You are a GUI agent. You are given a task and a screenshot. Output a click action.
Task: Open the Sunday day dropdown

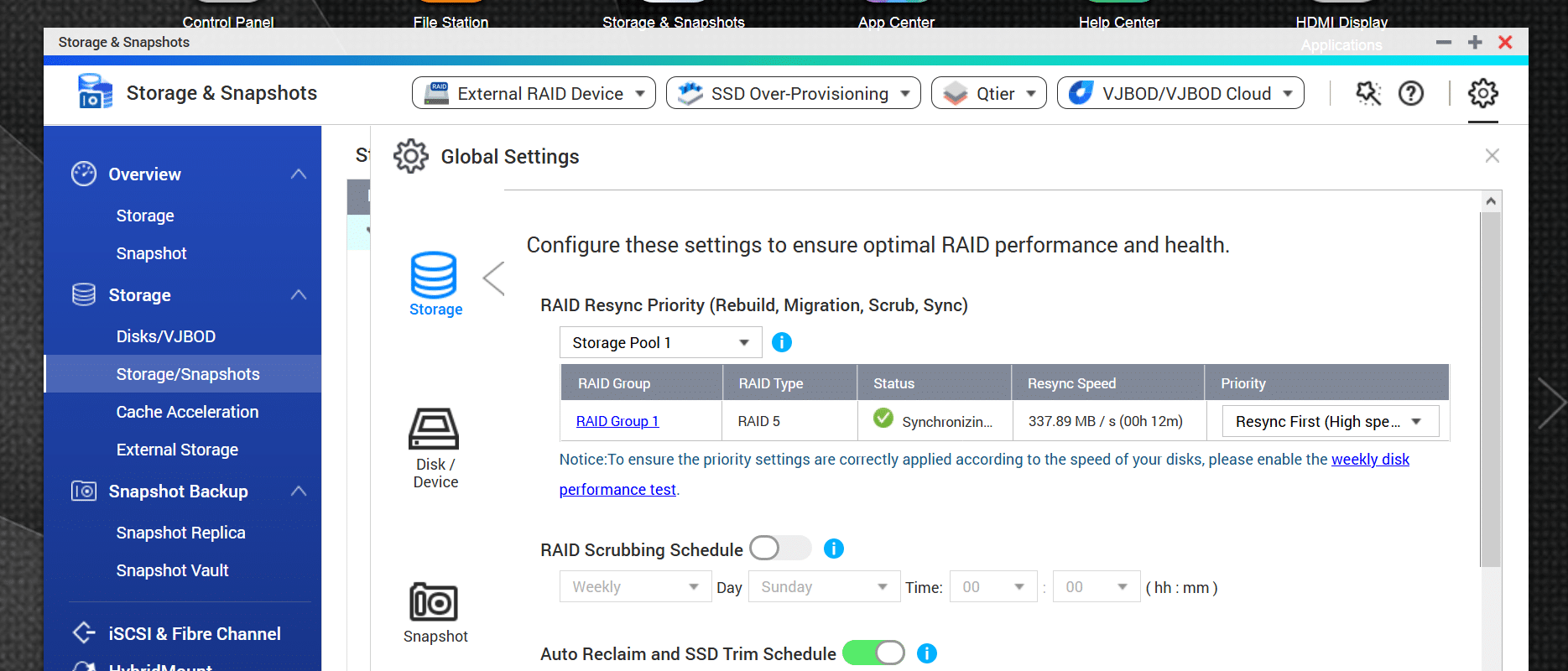tap(824, 587)
